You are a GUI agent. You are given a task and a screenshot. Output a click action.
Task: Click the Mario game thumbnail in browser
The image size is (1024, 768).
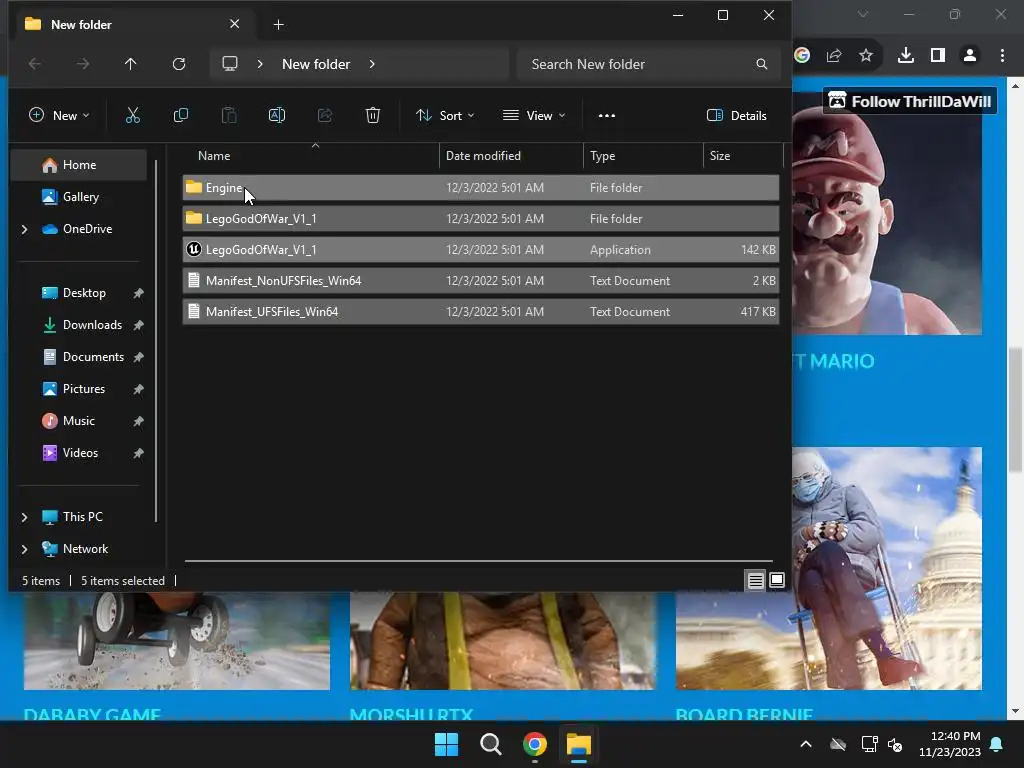pyautogui.click(x=887, y=214)
